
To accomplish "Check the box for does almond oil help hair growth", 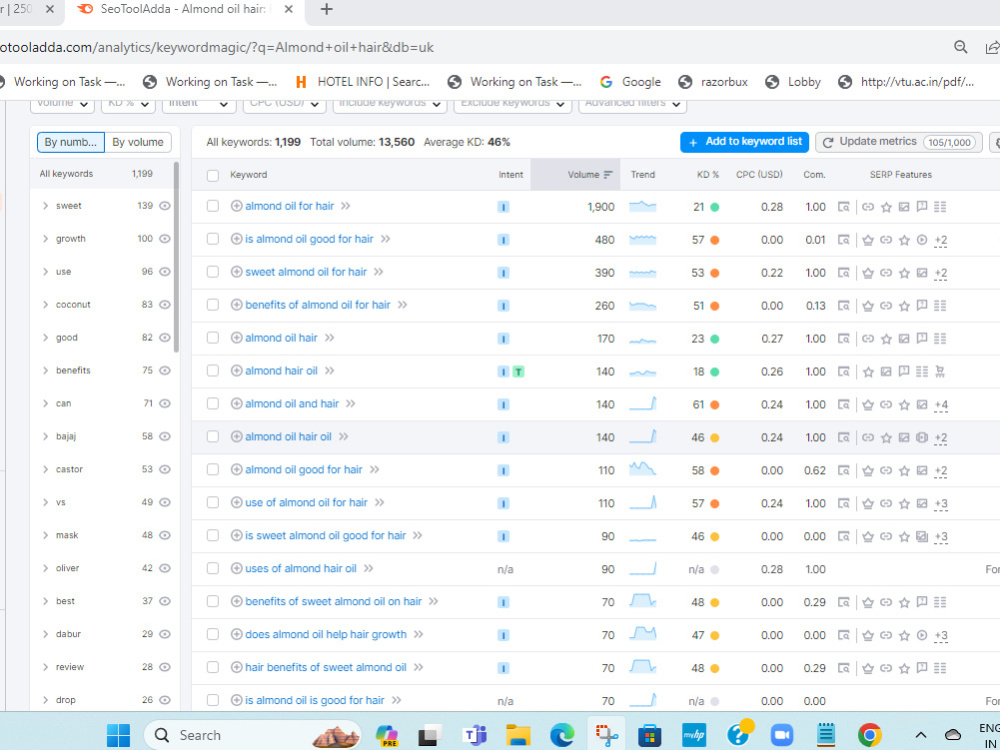I will [x=213, y=635].
